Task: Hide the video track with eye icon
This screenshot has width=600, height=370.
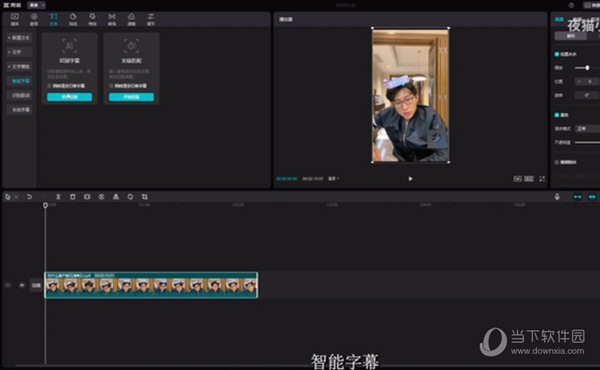Action: [x=22, y=285]
